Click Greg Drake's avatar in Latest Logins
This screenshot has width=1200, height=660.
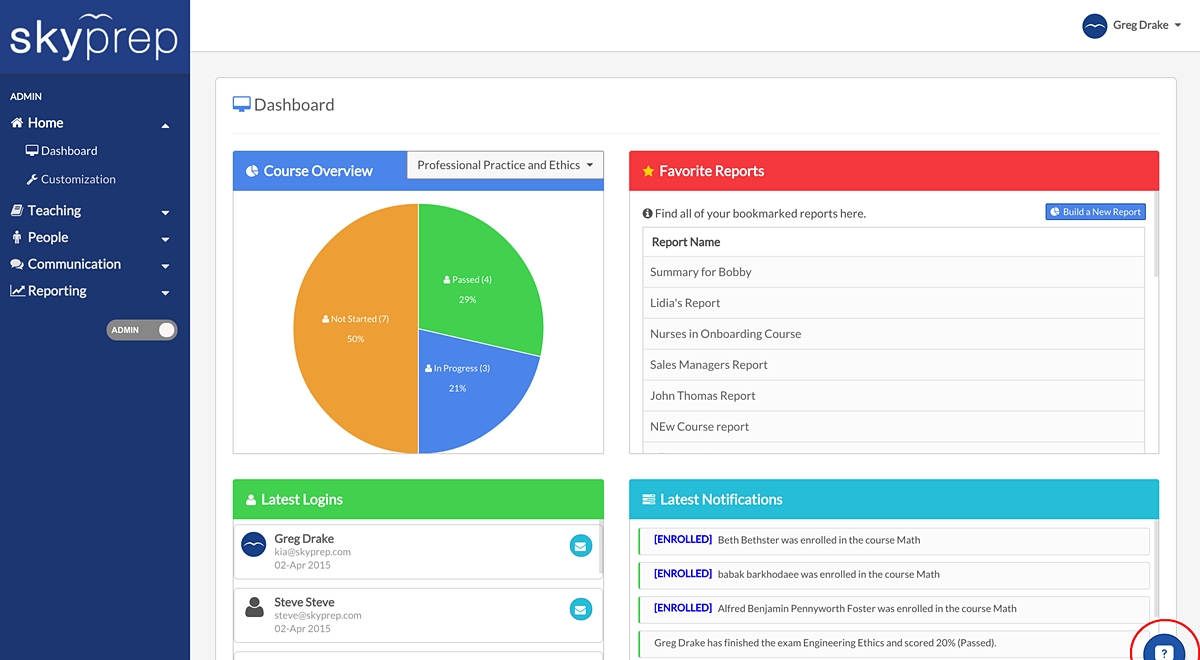pyautogui.click(x=254, y=545)
